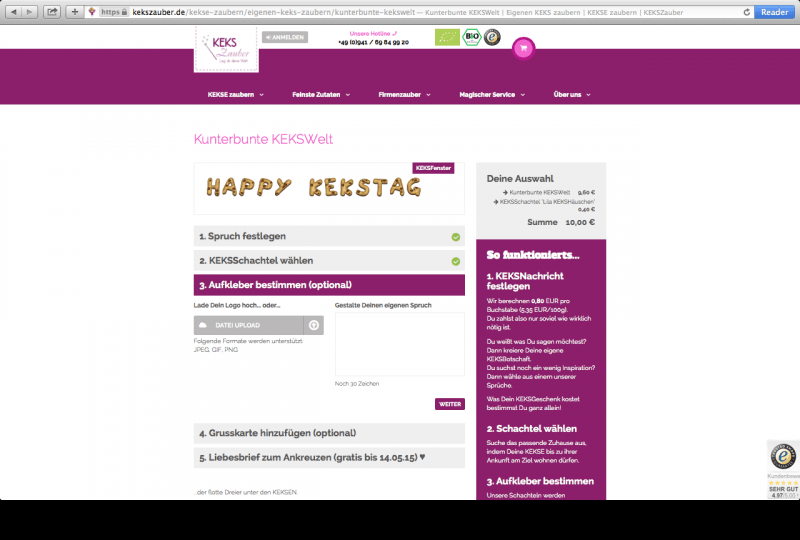Open the KEKSE zaubern menu
800x540 pixels.
tap(236, 94)
